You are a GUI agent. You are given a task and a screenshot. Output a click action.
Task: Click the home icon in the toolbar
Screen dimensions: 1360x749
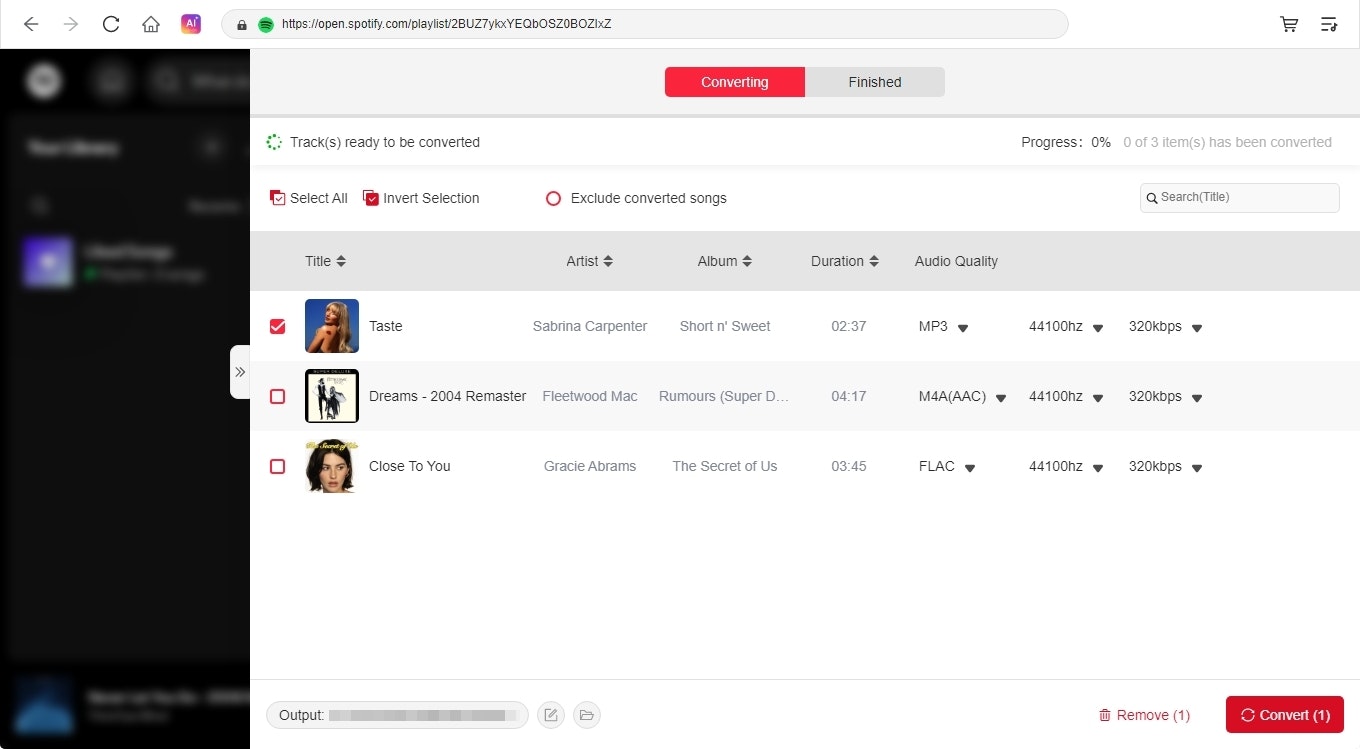click(151, 23)
